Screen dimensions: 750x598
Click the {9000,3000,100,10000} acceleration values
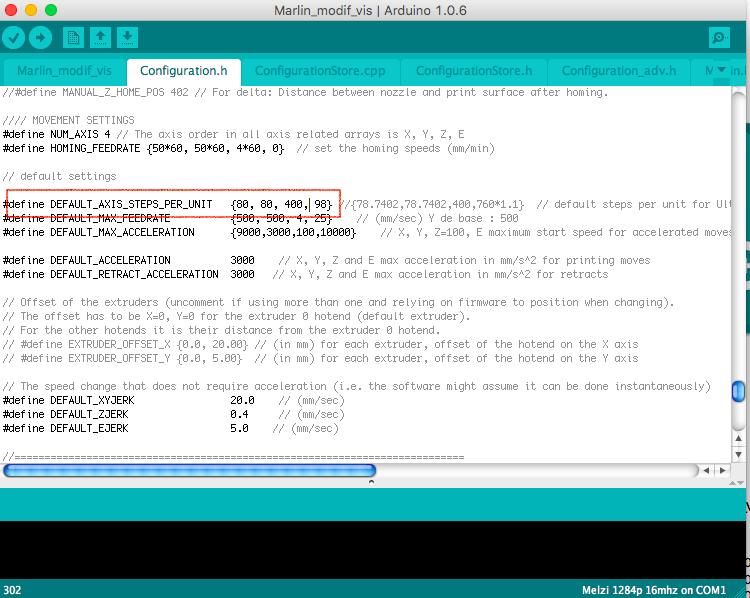293,233
